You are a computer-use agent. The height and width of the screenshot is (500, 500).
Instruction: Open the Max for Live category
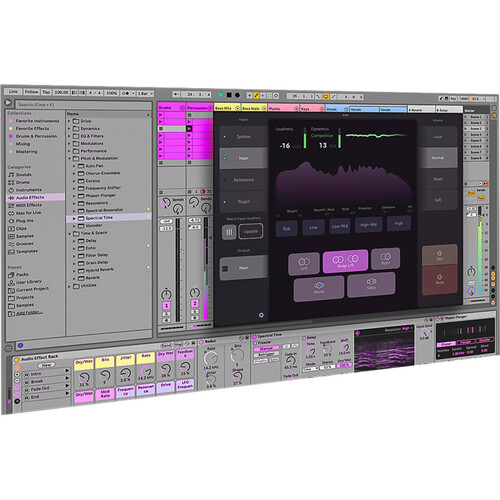[x=25, y=213]
